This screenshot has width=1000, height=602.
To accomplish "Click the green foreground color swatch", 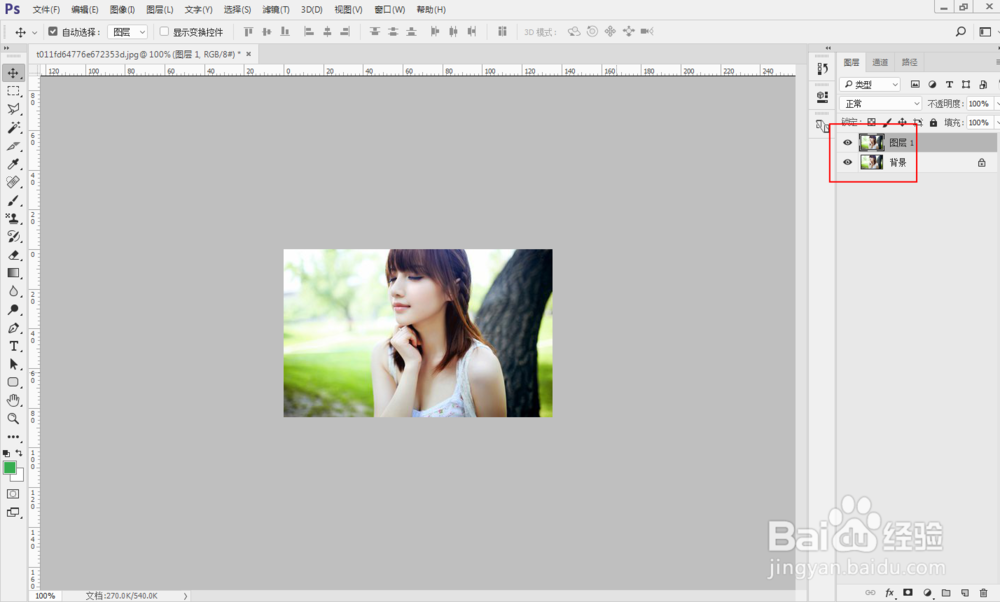I will 10,467.
